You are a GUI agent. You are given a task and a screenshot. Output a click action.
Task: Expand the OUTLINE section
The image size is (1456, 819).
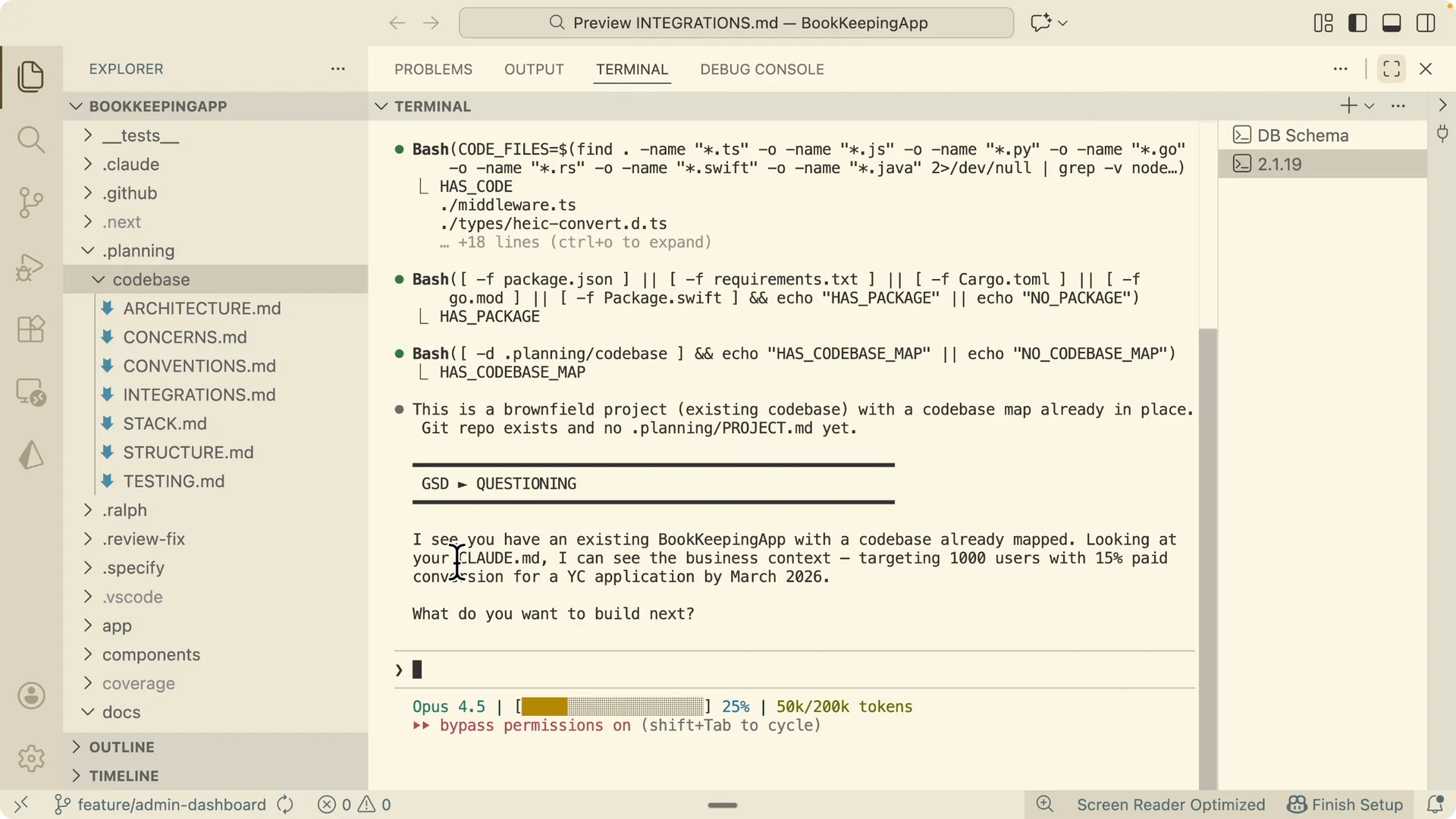point(215,747)
